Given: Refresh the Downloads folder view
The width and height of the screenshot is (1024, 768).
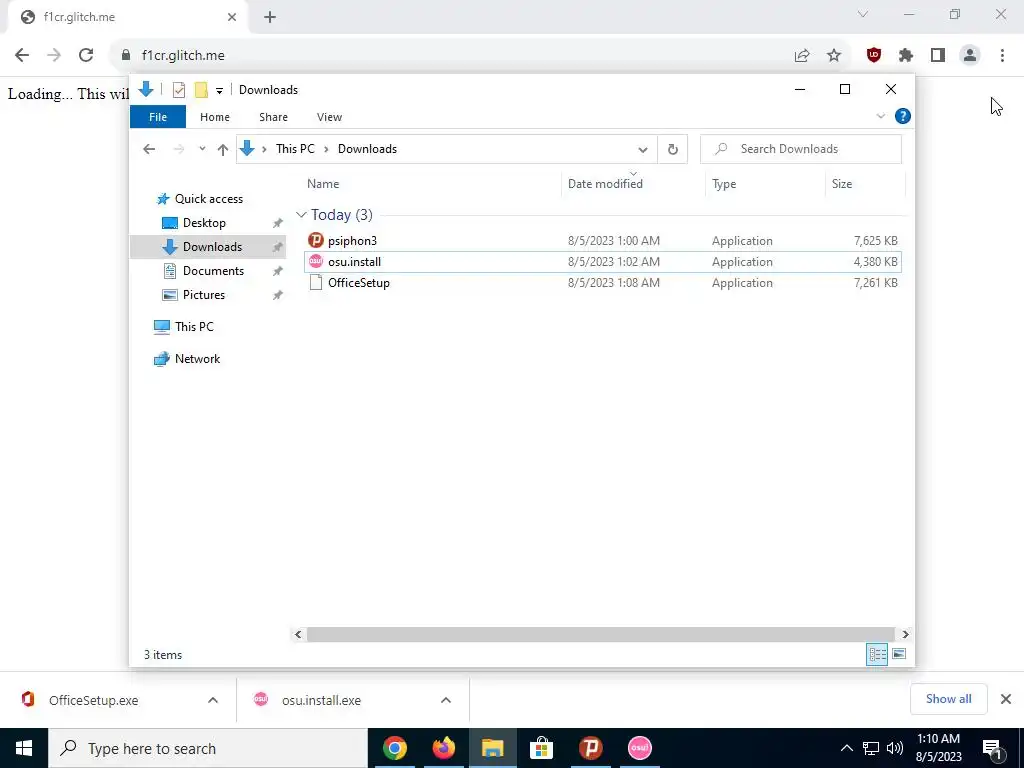Looking at the screenshot, I should coord(673,150).
